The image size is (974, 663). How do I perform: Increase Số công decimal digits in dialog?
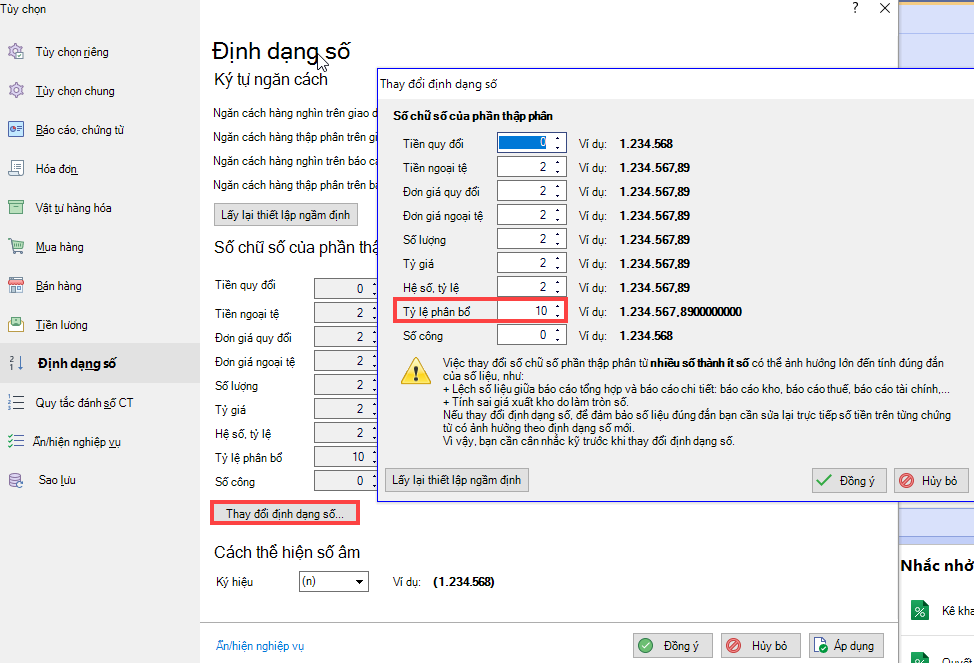pyautogui.click(x=558, y=331)
